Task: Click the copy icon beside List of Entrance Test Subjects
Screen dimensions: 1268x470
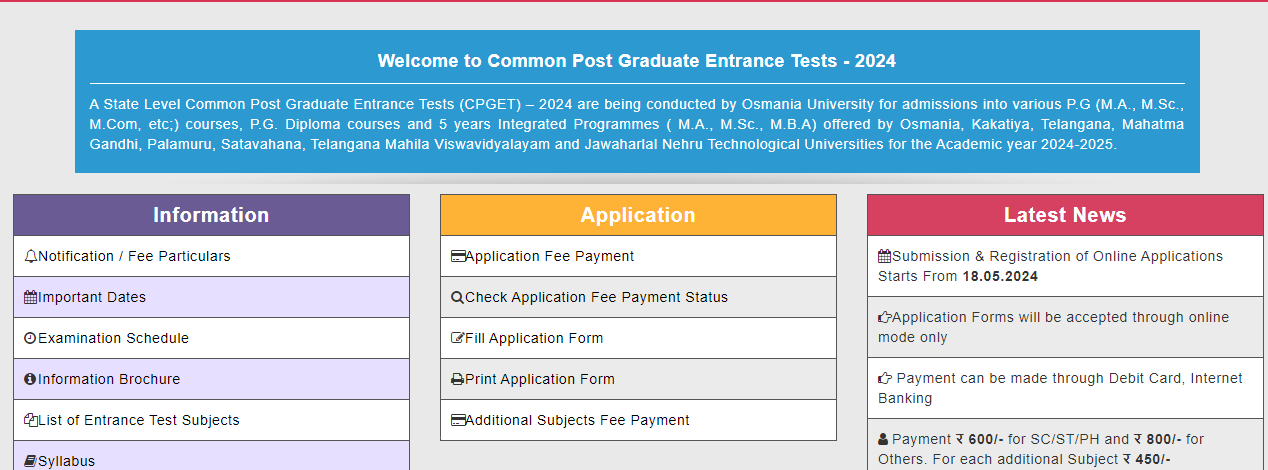Action: pos(31,421)
